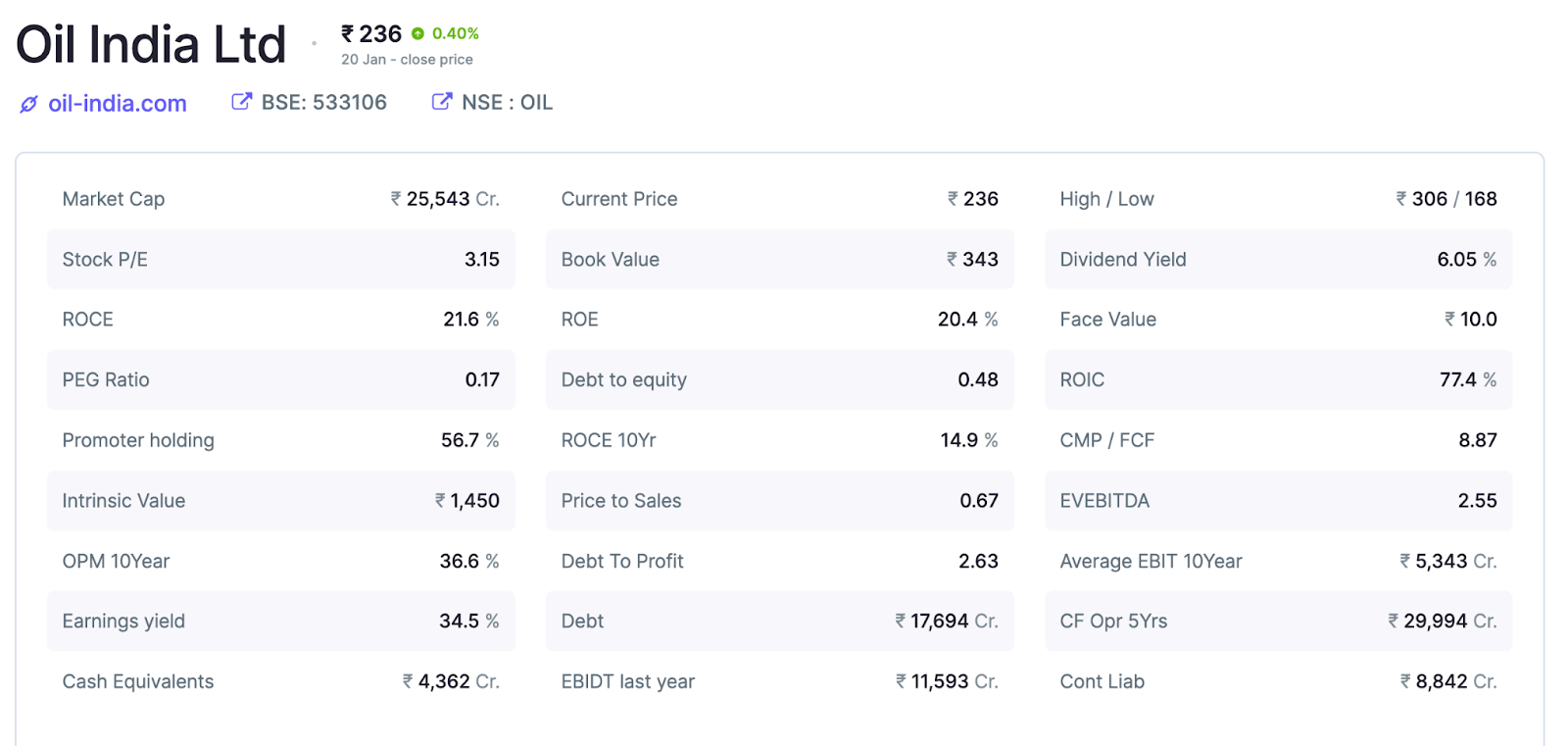Click the Stock P/E label
This screenshot has width=1568, height=746.
105,260
